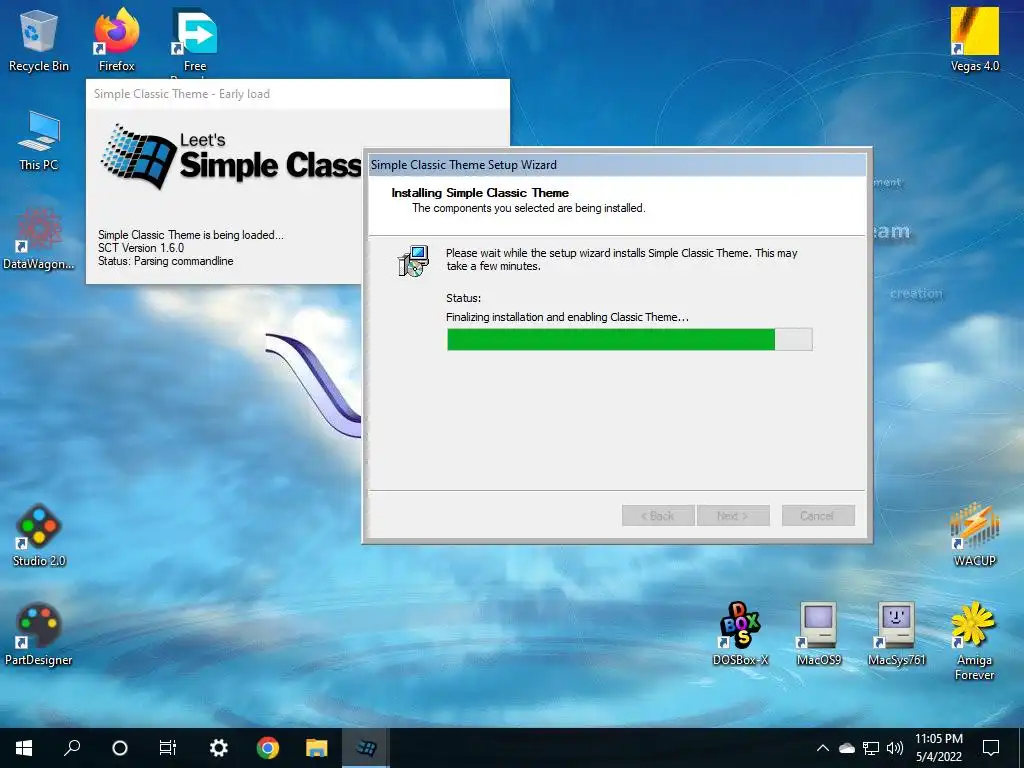Select the Vegas 4.0 desktop icon

(974, 40)
